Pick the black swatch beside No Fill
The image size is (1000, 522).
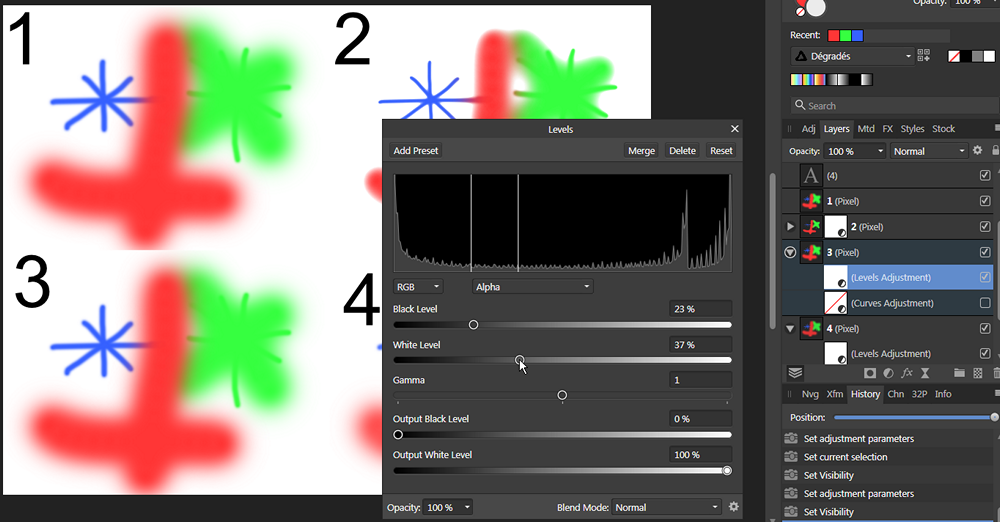pyautogui.click(x=966, y=56)
